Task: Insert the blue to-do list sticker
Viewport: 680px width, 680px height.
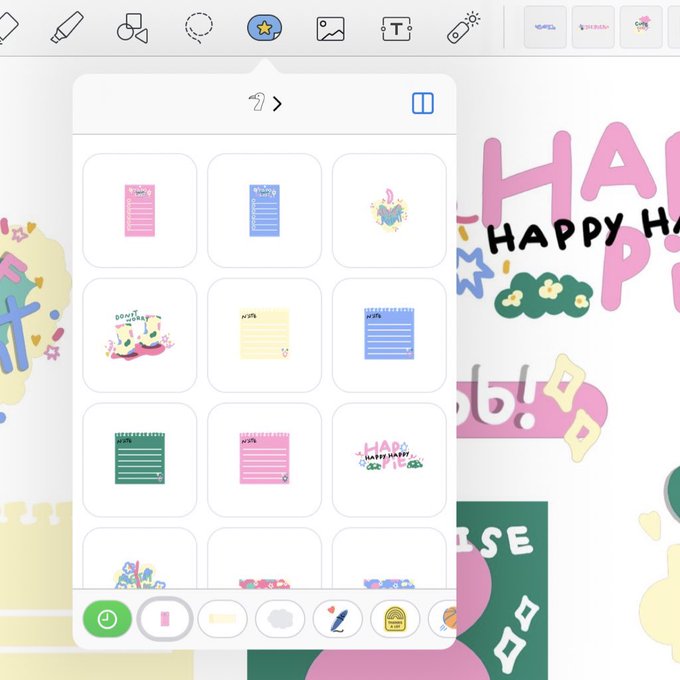Action: (265, 210)
